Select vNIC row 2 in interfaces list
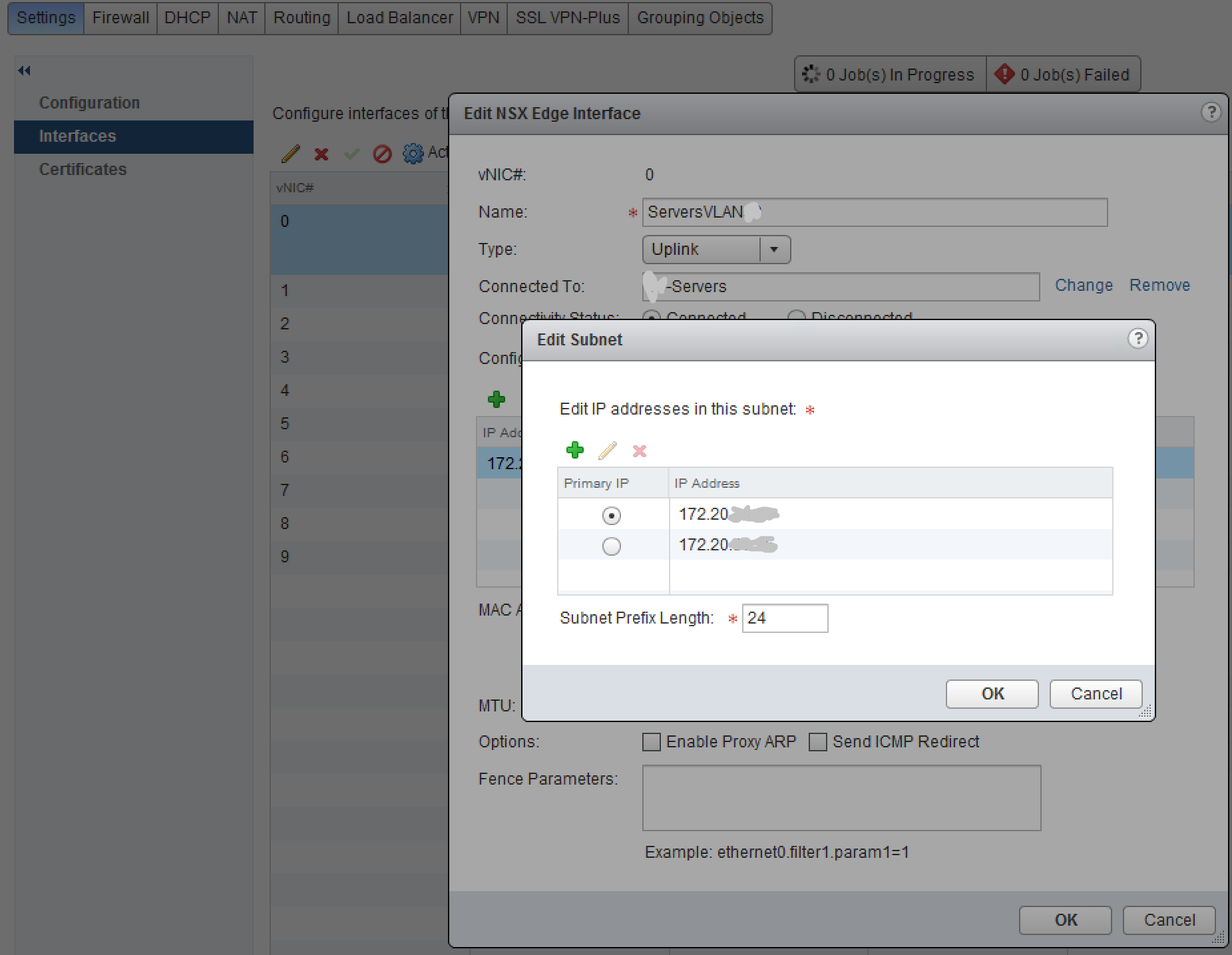Image resolution: width=1232 pixels, height=955 pixels. point(359,324)
